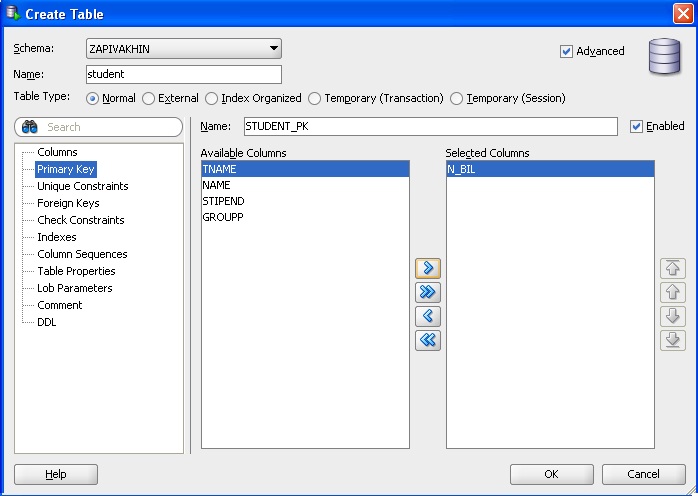Close the Create Table dialog
The height and width of the screenshot is (496, 698).
(683, 13)
